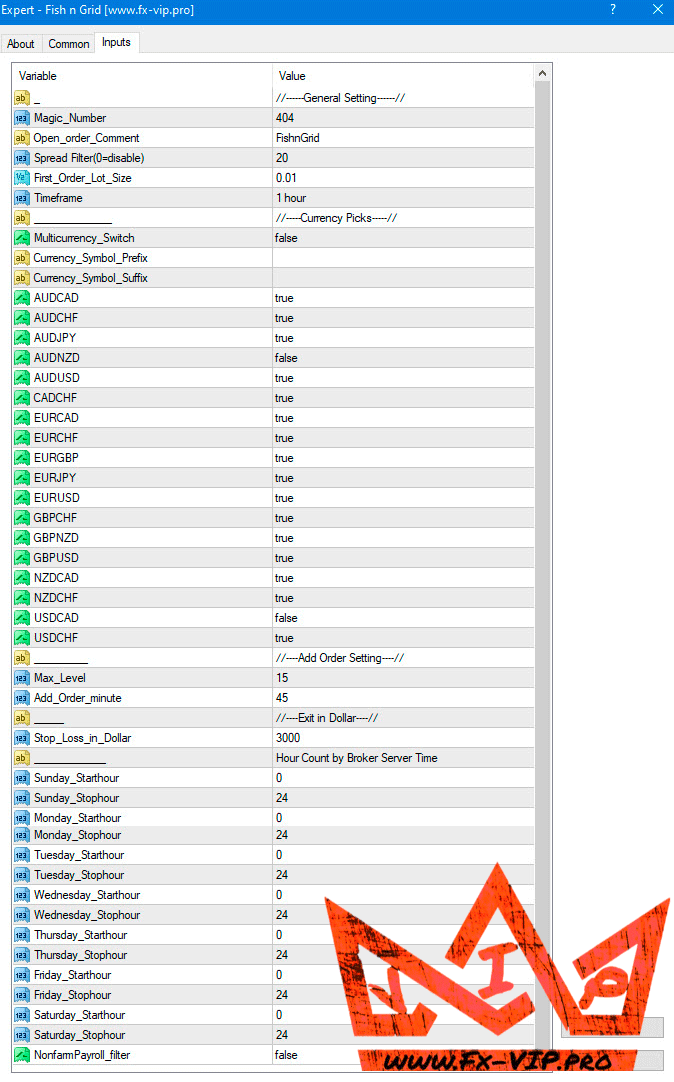Click the boolean icon beside Multicurrency_Switch
674x1082 pixels.
coord(21,238)
